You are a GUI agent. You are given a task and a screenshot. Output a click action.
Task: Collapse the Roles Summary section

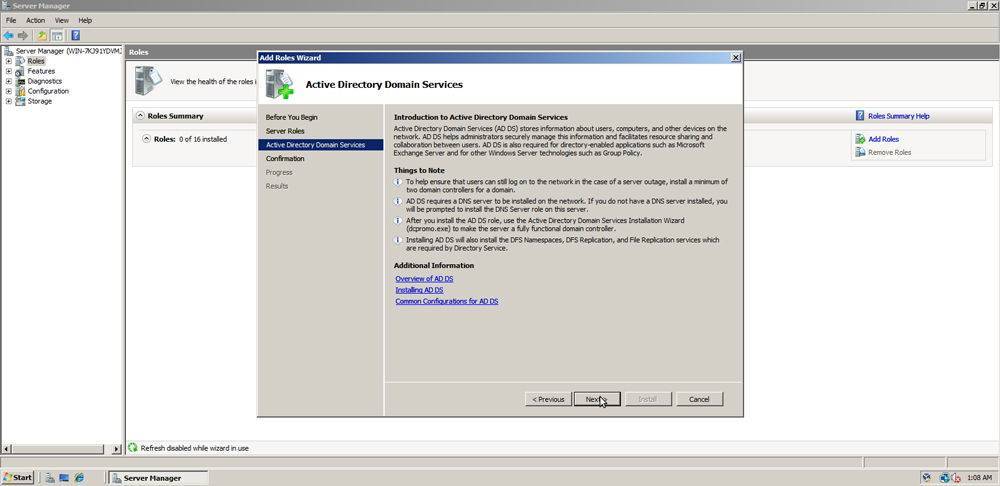[x=140, y=116]
